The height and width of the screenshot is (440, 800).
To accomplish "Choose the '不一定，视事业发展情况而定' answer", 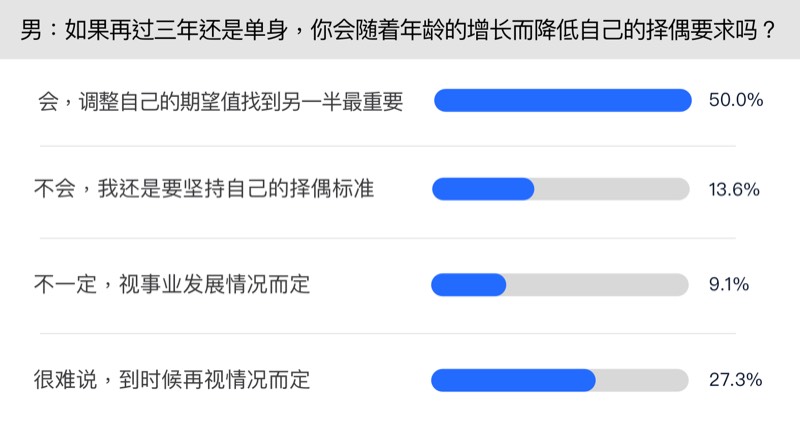I will point(172,284).
